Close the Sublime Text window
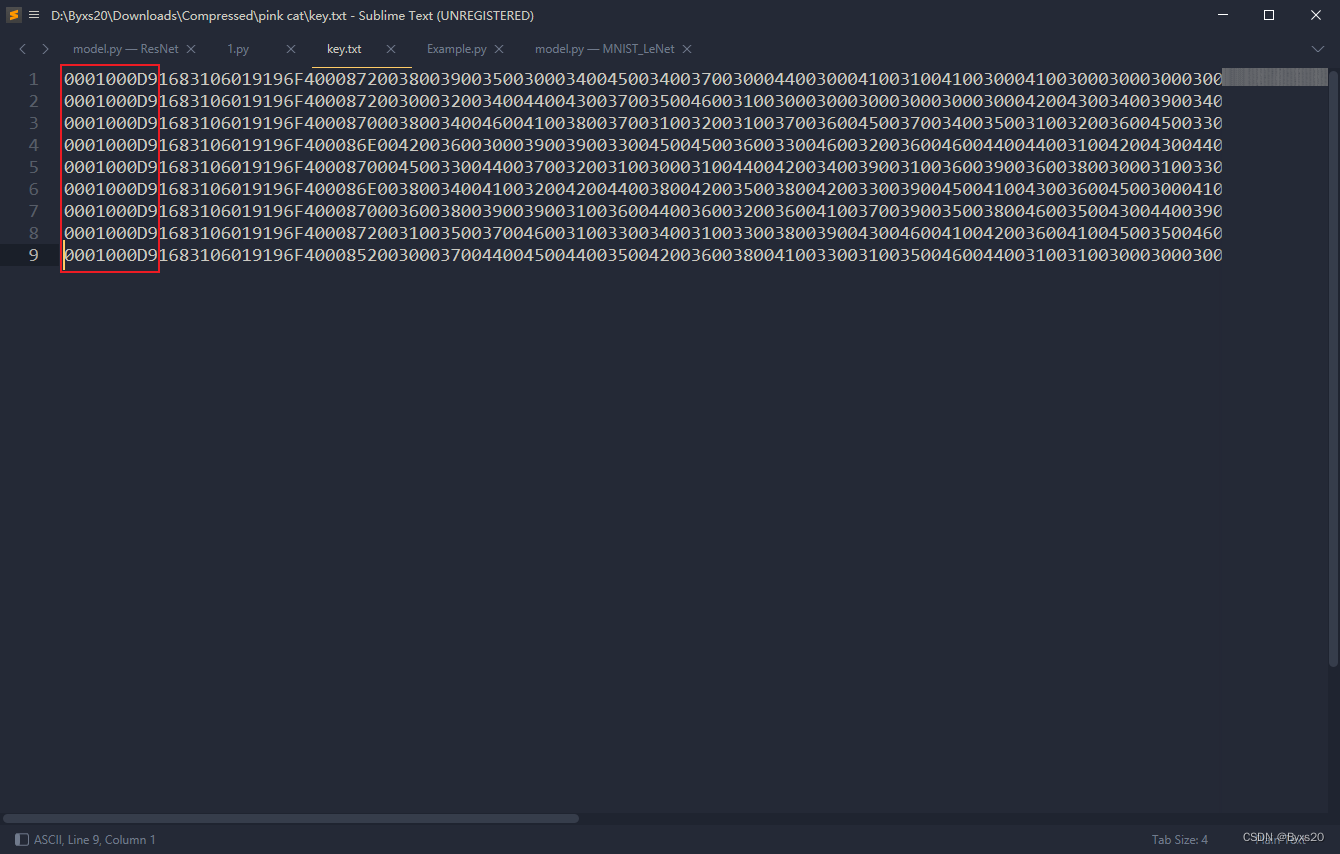 pos(1316,15)
